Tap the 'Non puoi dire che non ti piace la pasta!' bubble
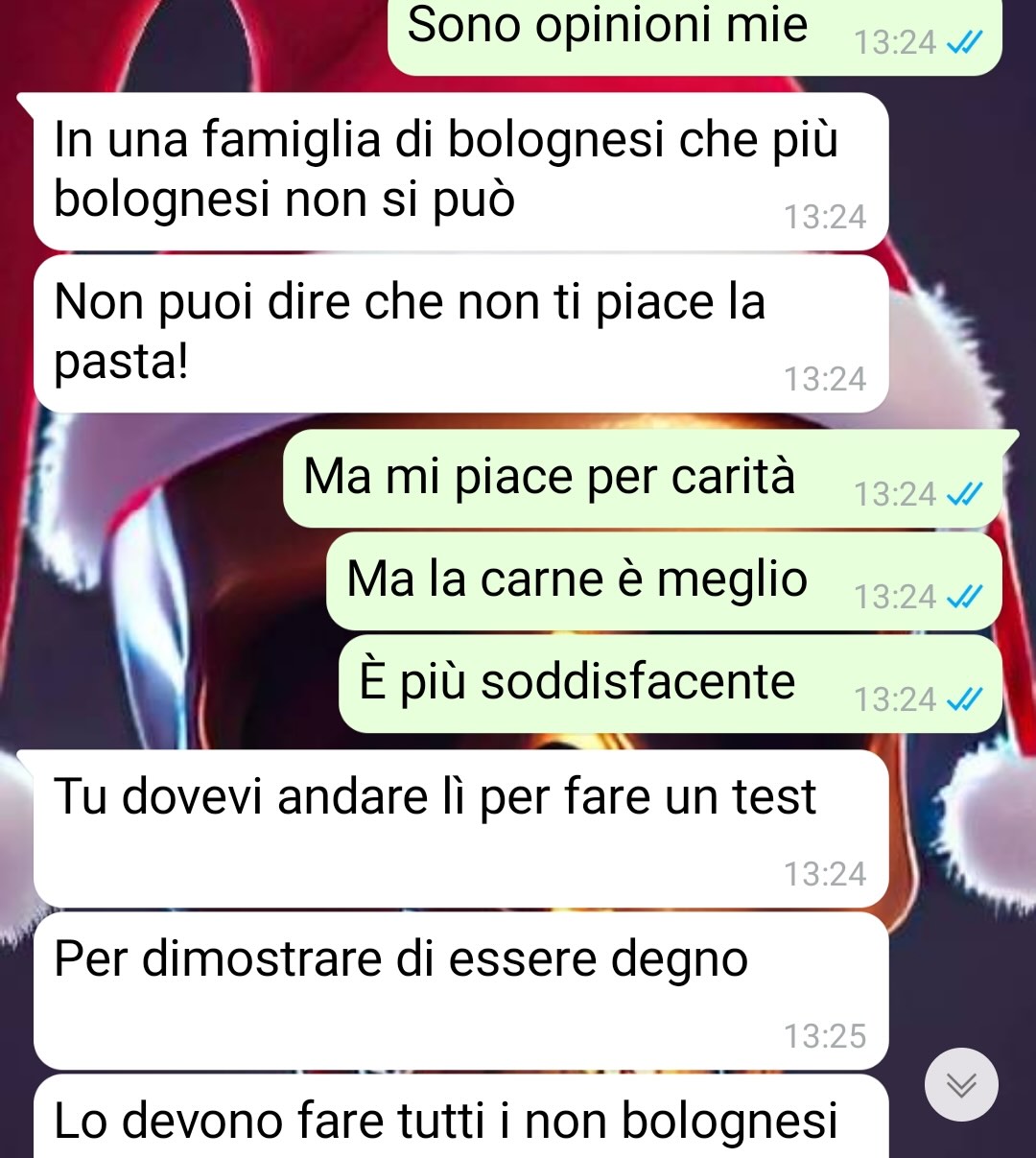 [x=460, y=333]
